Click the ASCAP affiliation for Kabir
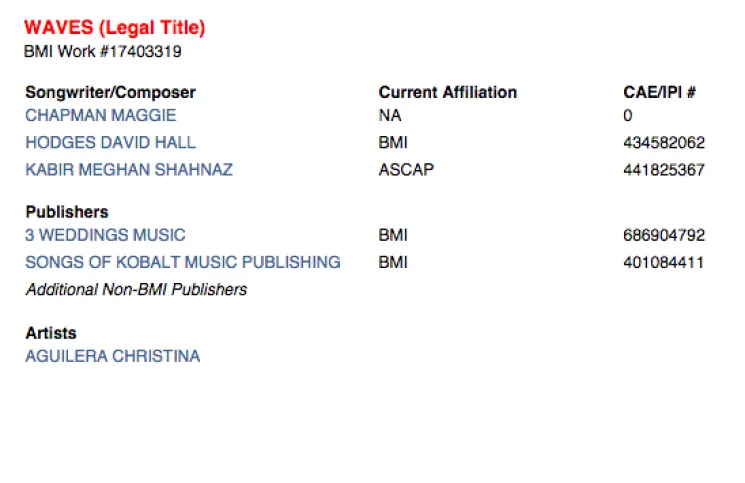 [406, 170]
